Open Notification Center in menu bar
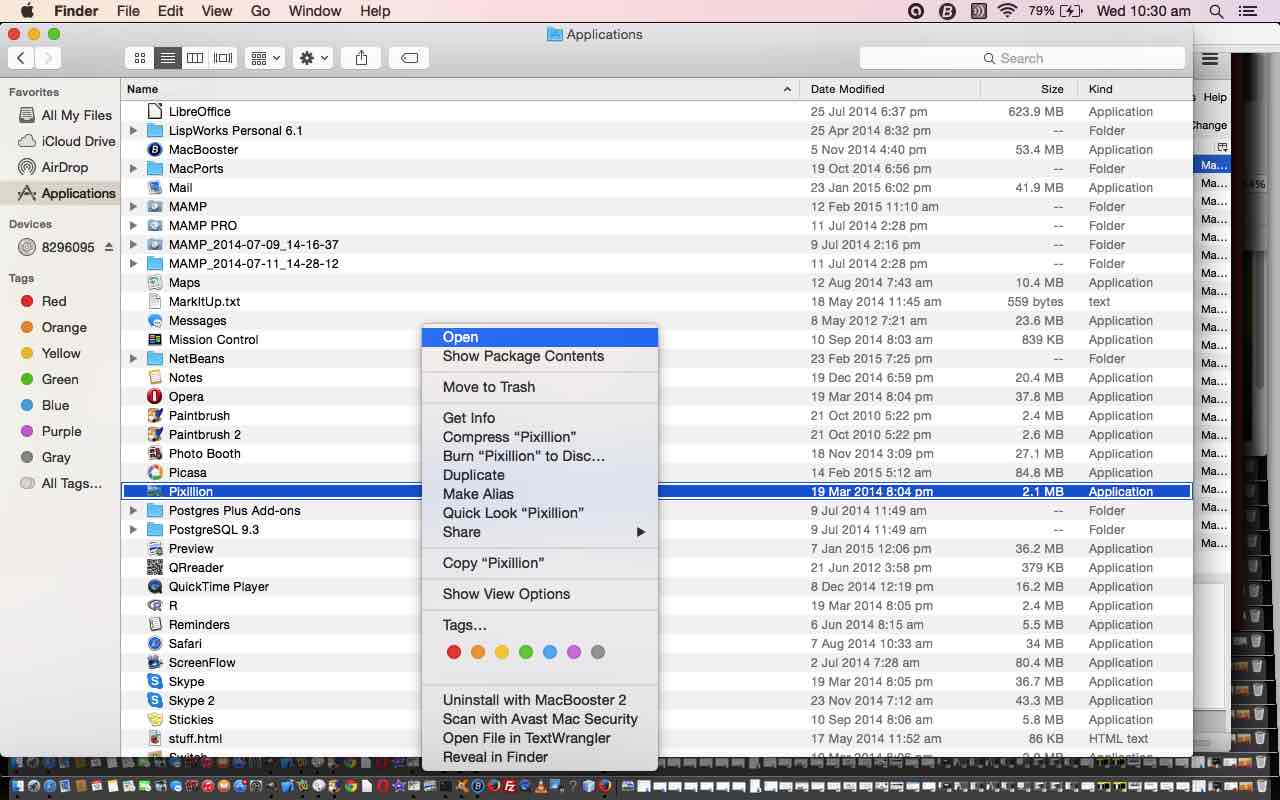Screen dimensions: 1280x800 tap(1247, 11)
